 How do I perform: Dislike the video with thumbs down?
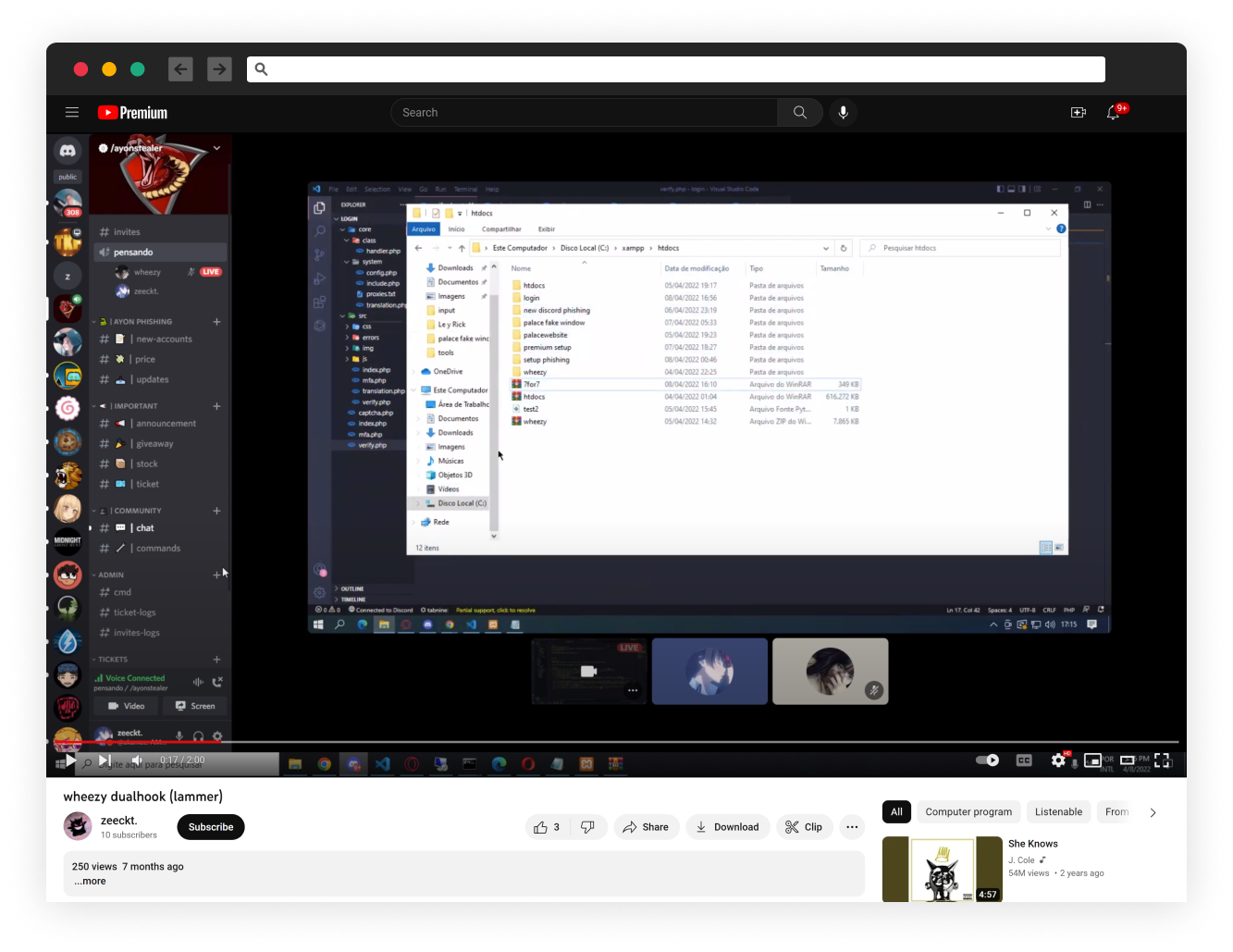[587, 827]
